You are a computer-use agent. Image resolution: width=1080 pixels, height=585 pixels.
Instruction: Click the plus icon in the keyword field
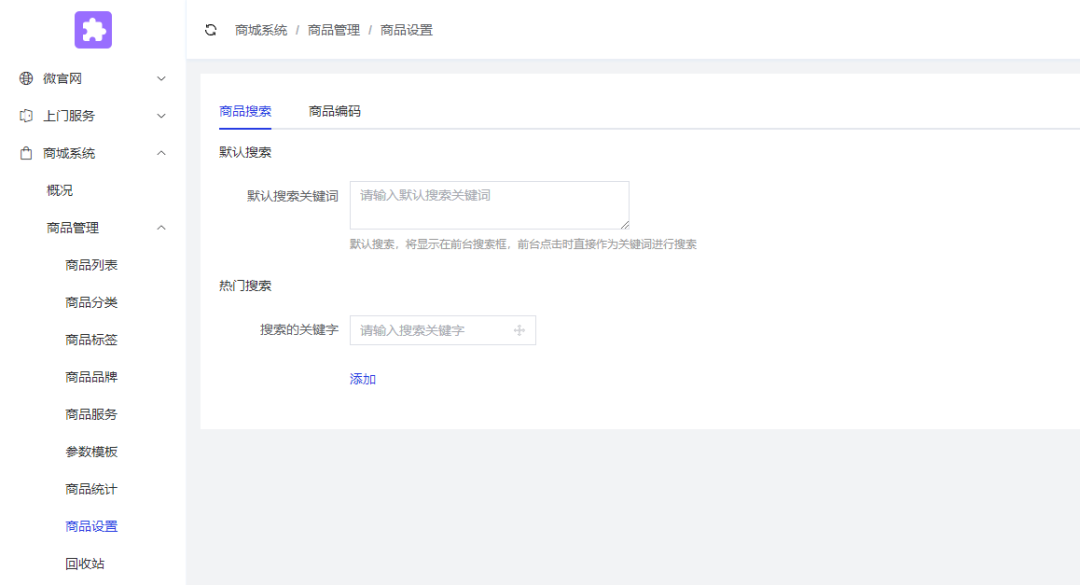pos(519,330)
